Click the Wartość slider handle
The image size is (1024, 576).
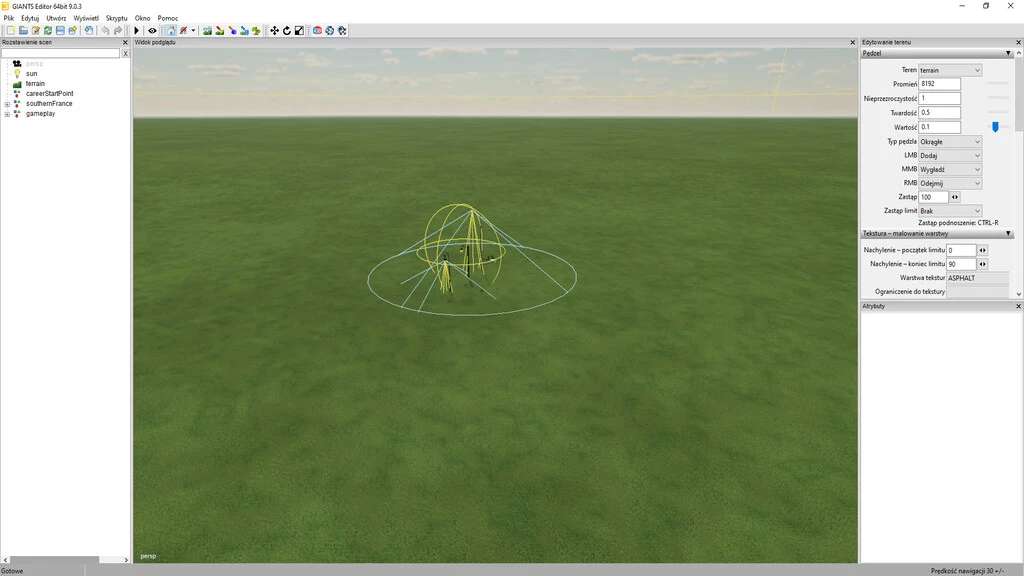click(995, 127)
